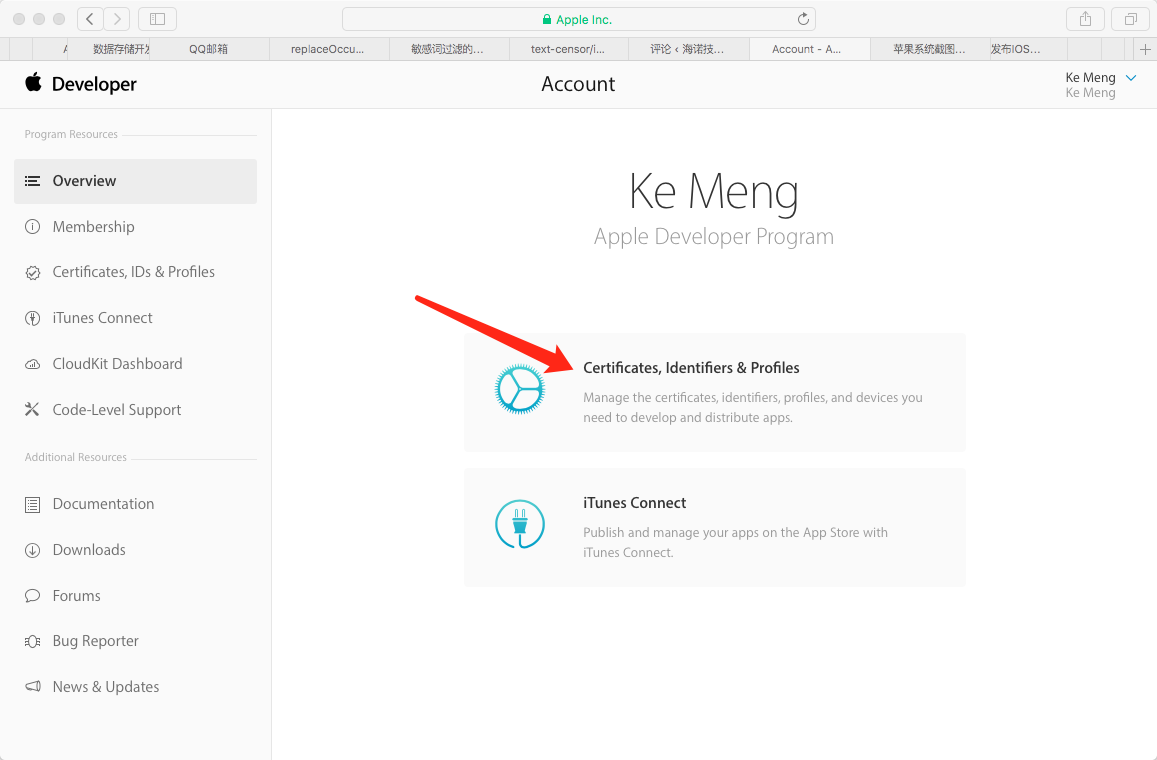Click the Documentation page icon
1157x760 pixels.
32,505
